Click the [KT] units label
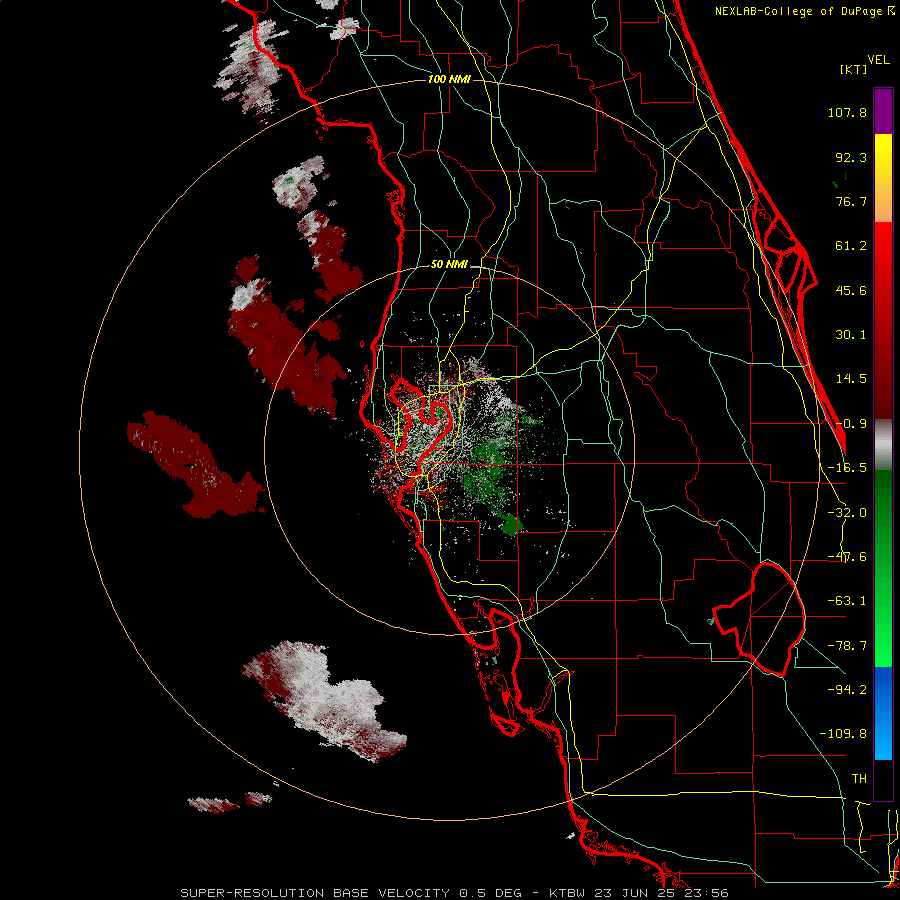 853,69
